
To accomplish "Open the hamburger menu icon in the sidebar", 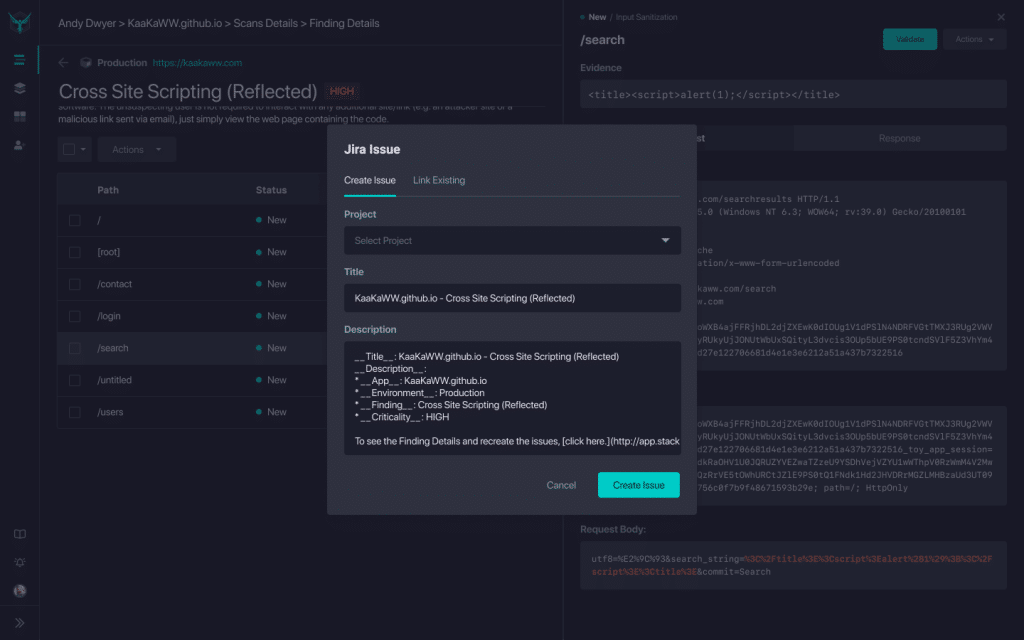I will click(19, 60).
